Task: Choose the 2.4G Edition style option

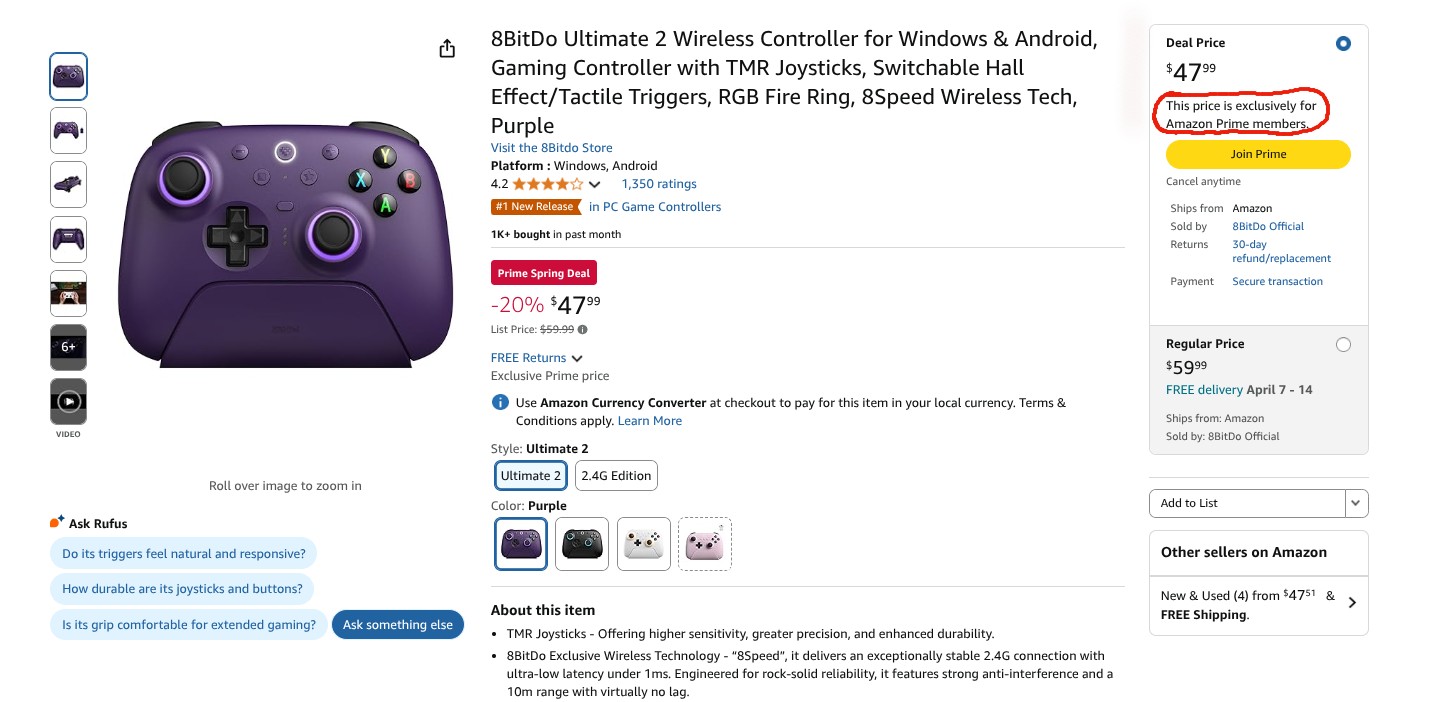Action: [x=616, y=476]
